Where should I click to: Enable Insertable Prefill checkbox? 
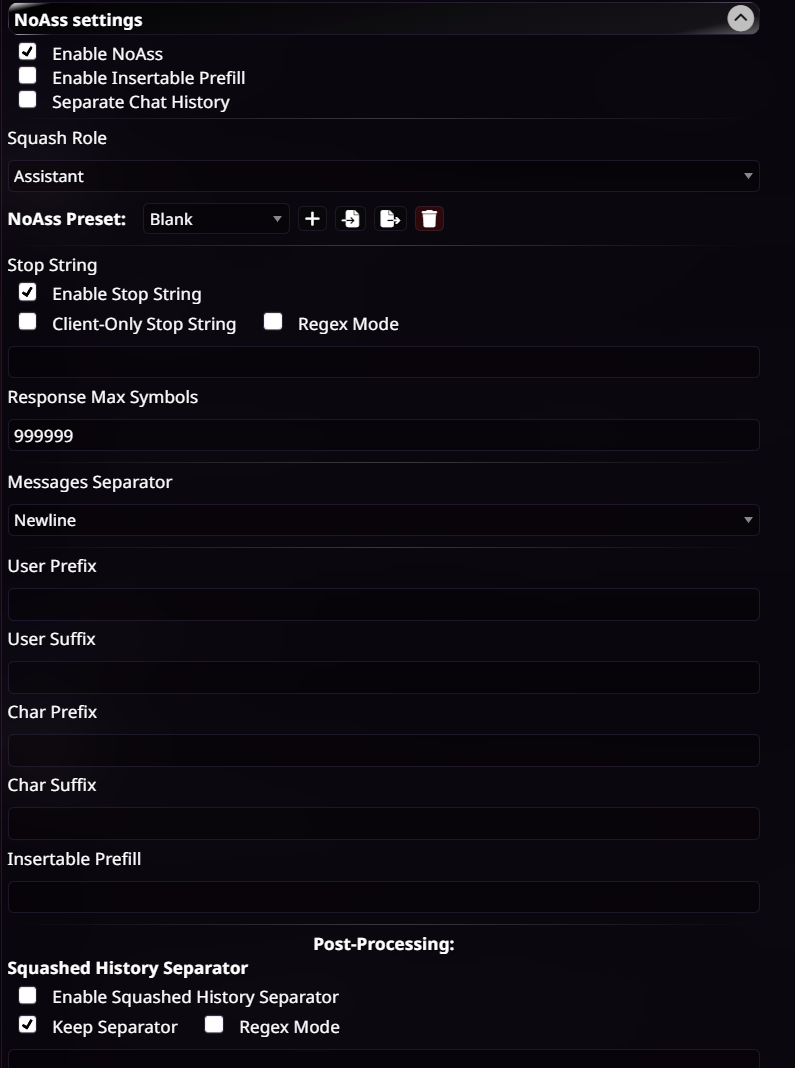pos(27,75)
